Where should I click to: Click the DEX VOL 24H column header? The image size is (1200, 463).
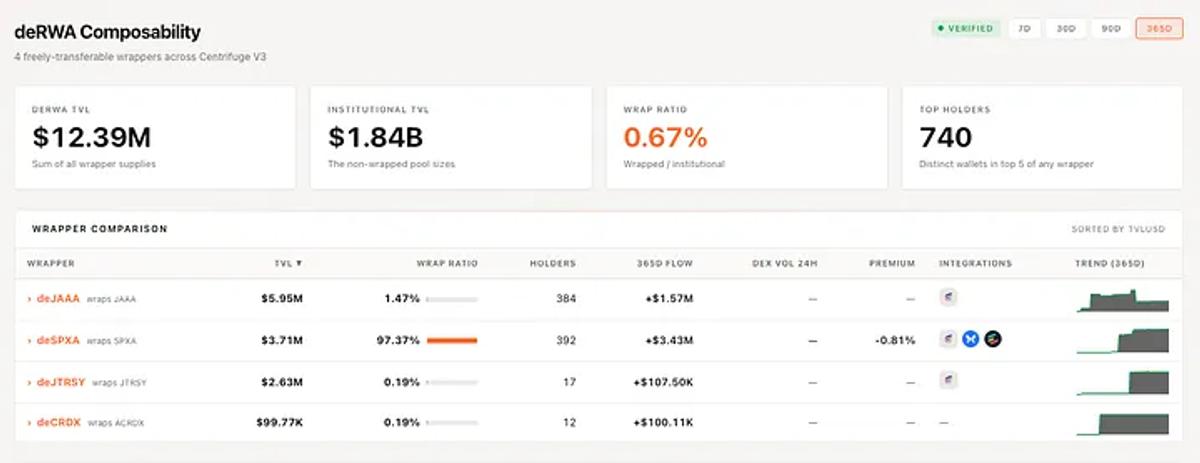point(784,264)
